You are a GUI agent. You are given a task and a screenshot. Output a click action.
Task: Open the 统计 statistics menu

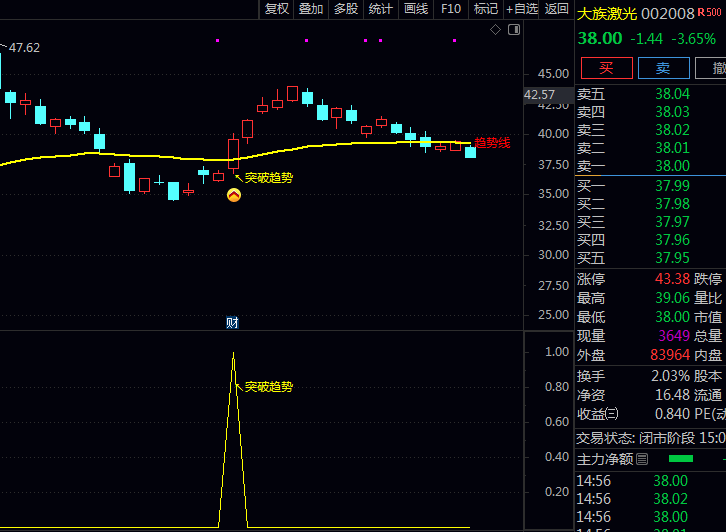point(381,9)
